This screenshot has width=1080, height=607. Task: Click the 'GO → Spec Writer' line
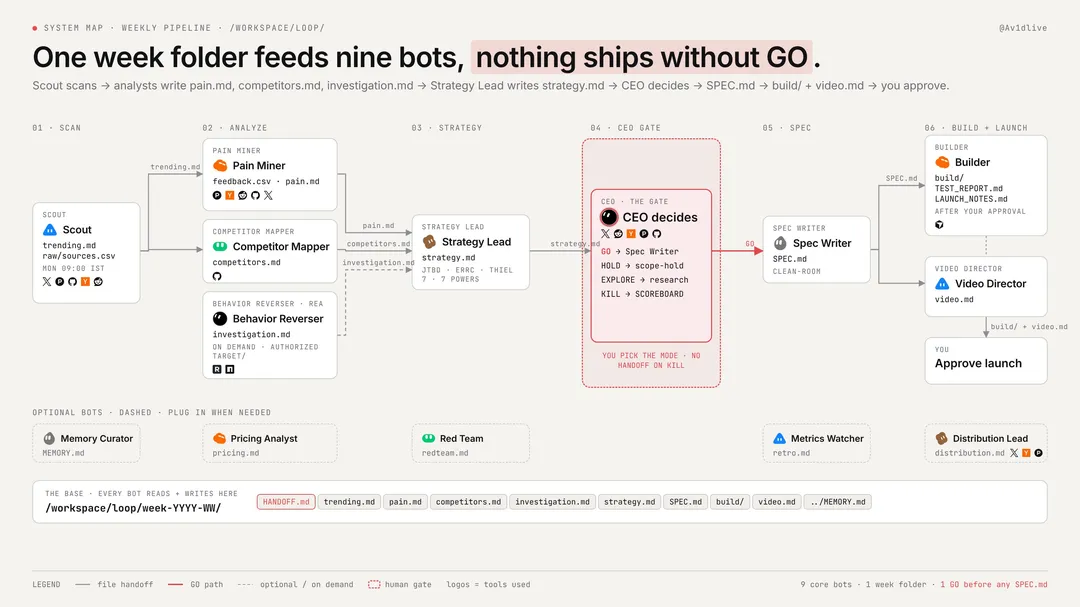[640, 251]
